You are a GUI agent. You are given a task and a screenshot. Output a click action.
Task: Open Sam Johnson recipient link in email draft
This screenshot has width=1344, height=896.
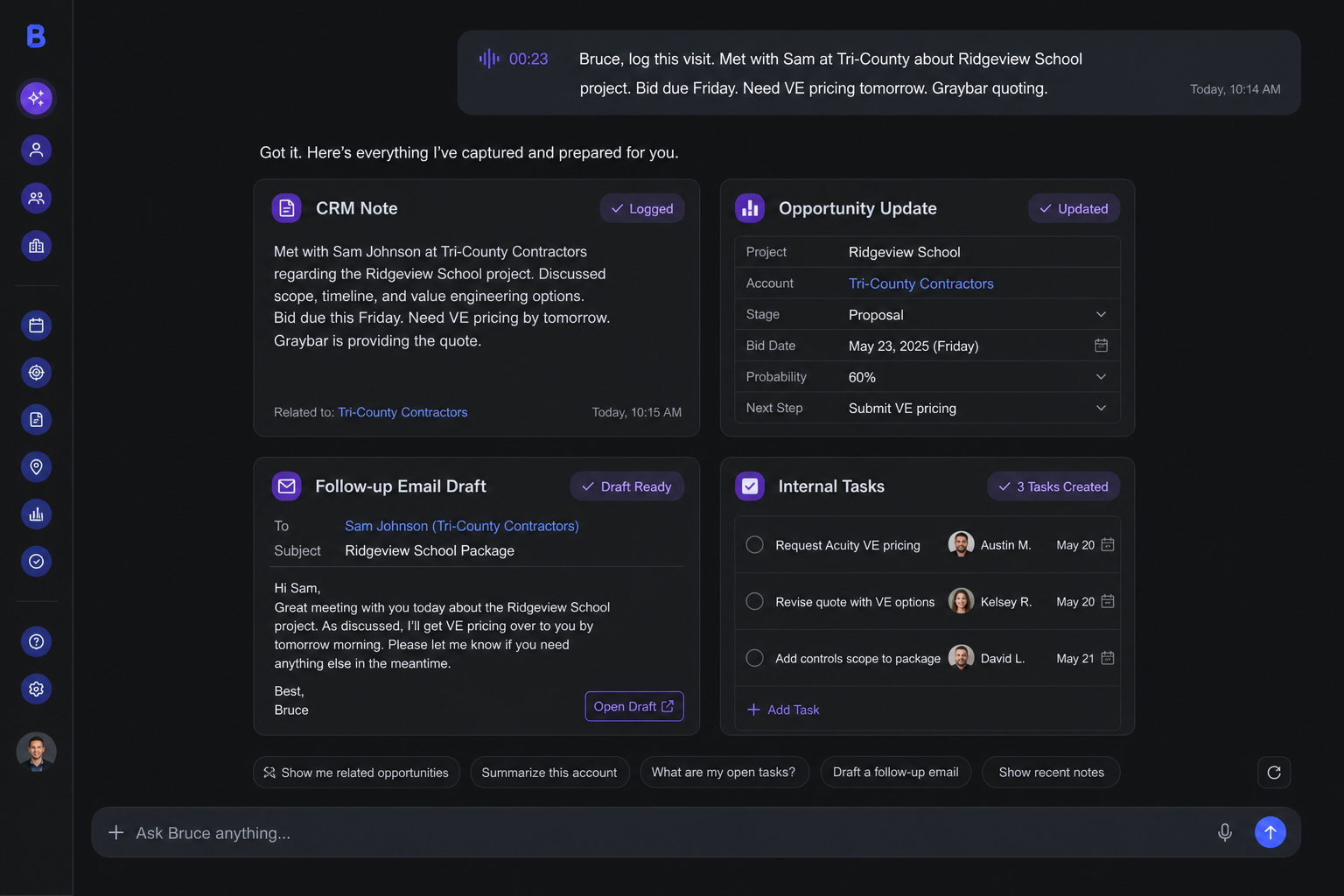[x=462, y=526]
